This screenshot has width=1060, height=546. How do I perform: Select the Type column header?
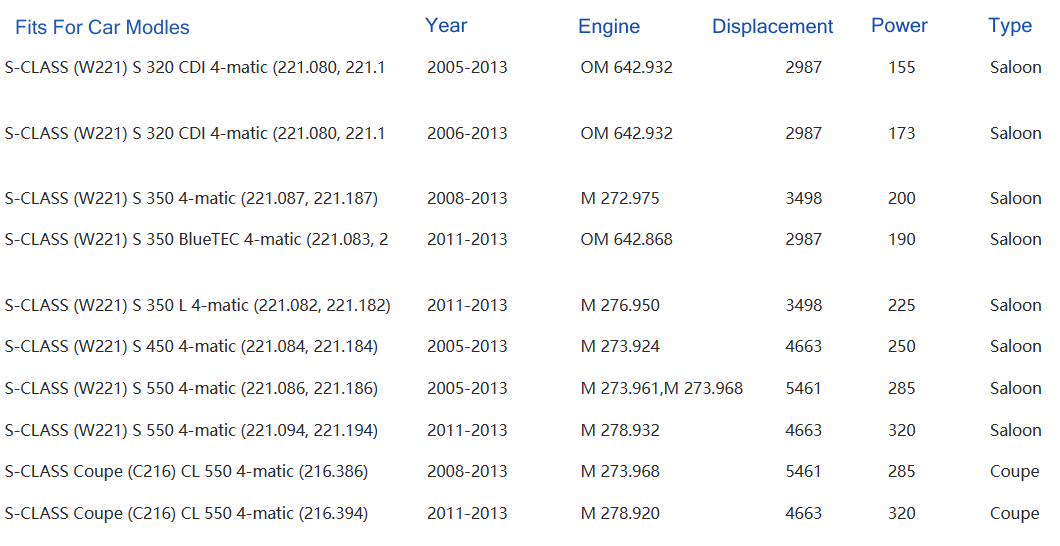pos(1009,26)
